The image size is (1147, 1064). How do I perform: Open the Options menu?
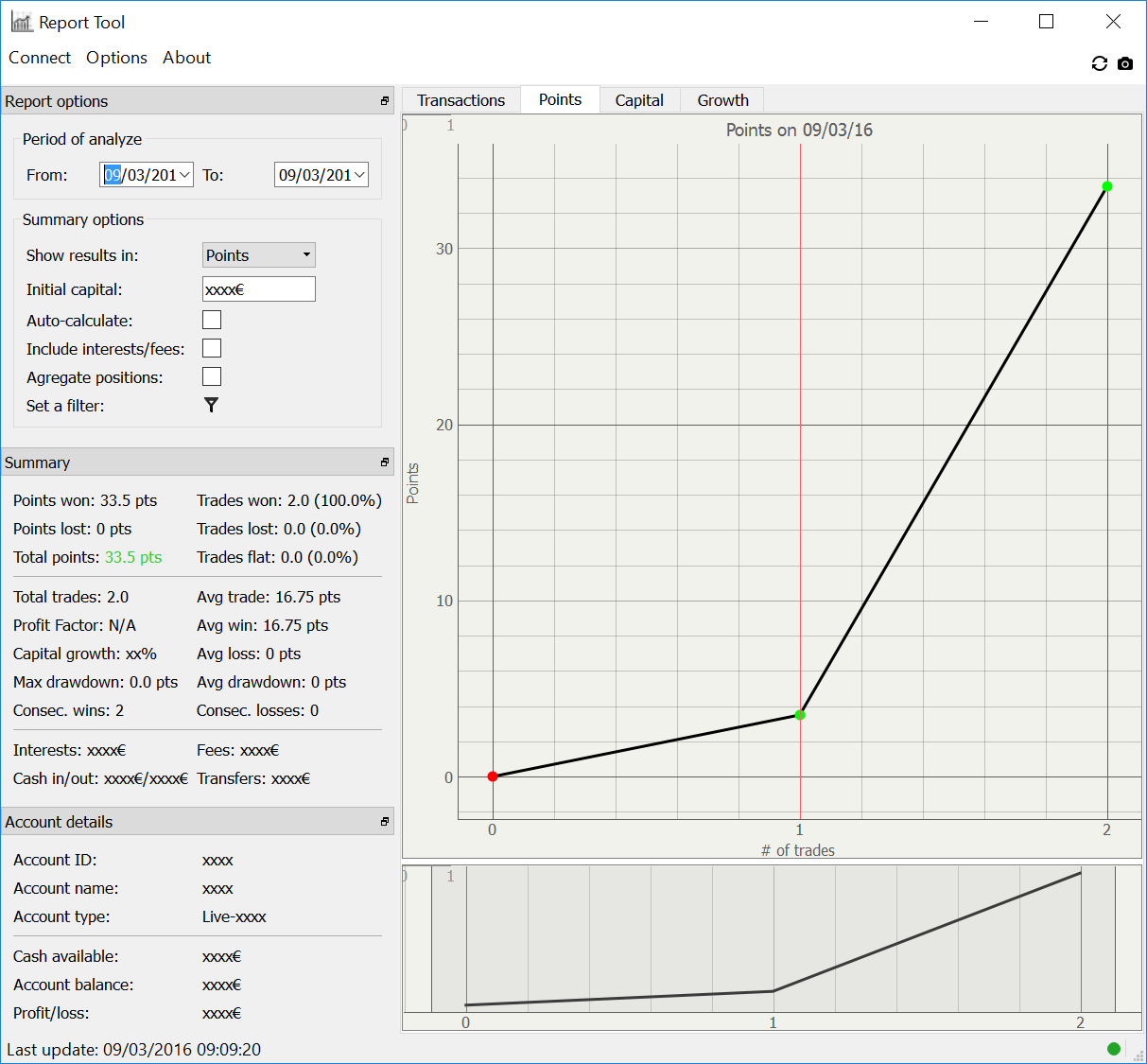pos(116,58)
